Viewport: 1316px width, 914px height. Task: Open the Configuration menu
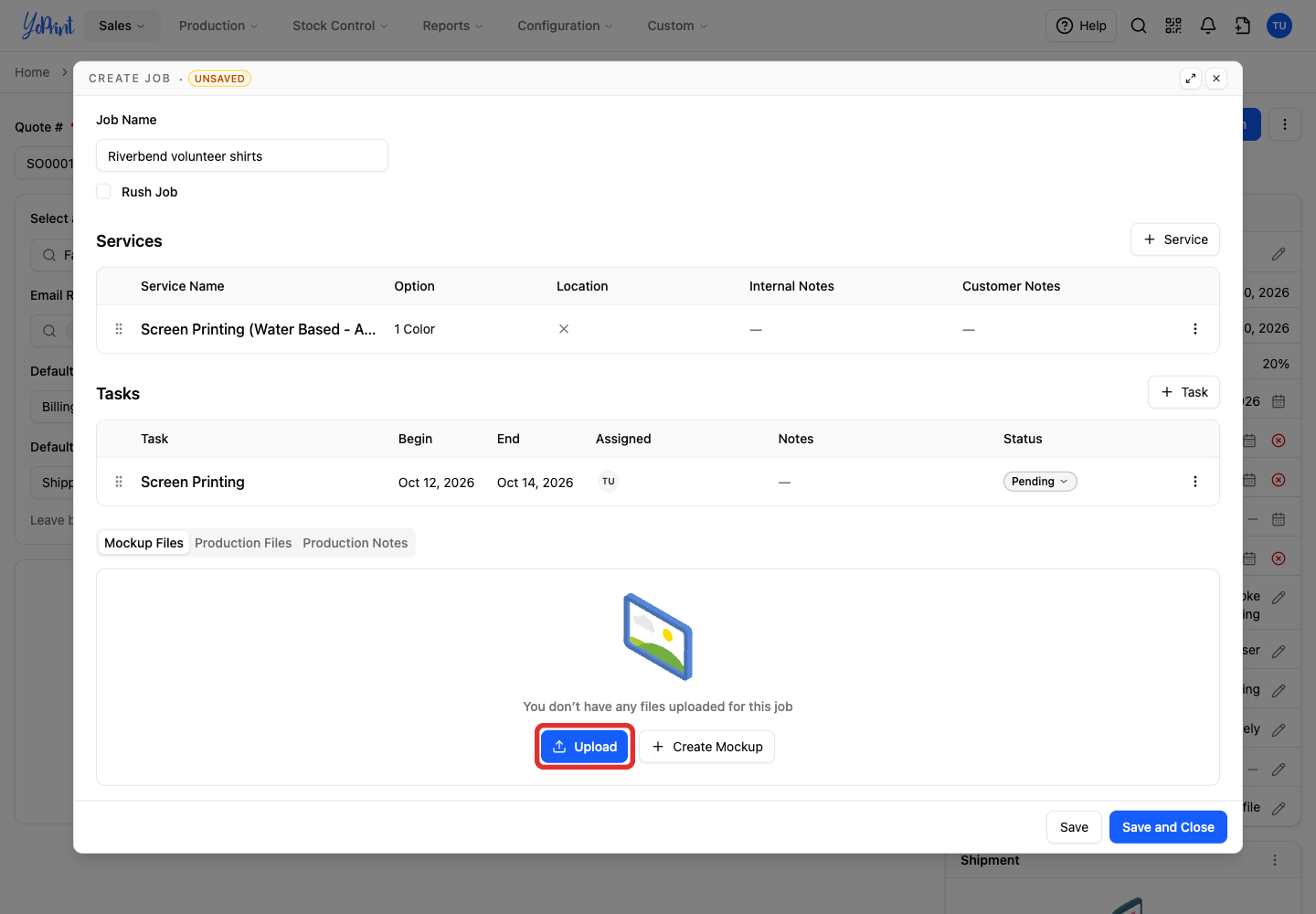565,26
